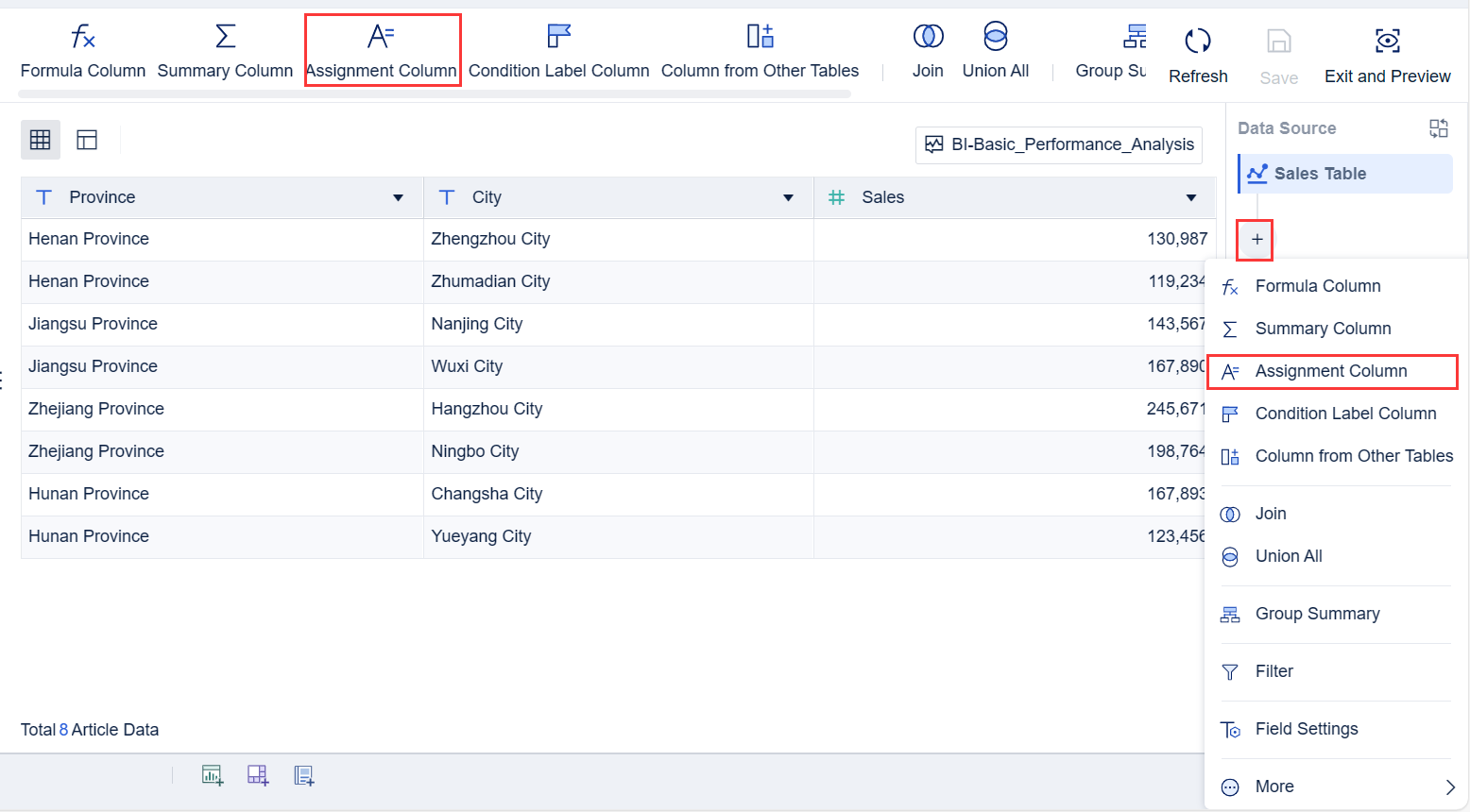Open the Summary Column tool

pyautogui.click(x=225, y=49)
